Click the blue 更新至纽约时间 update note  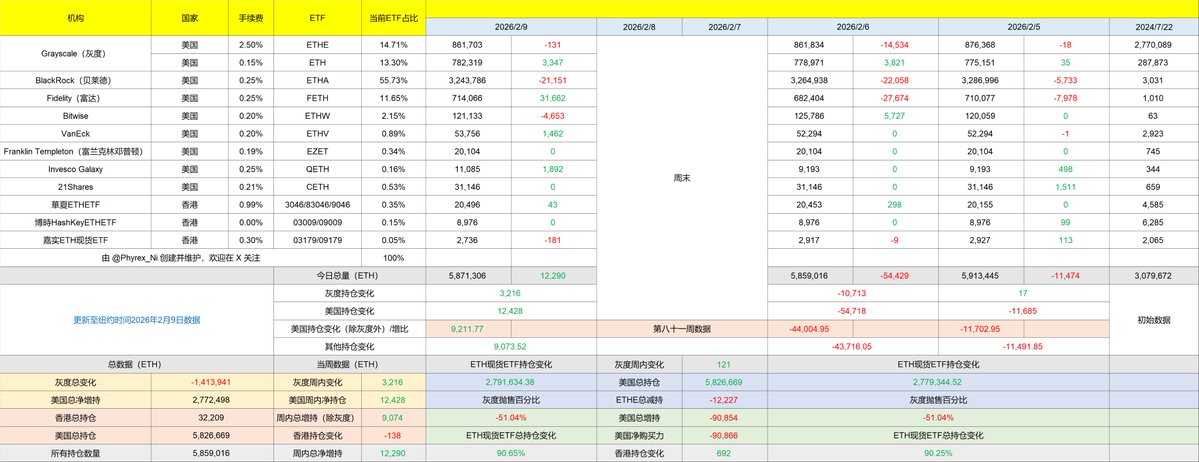[x=136, y=320]
